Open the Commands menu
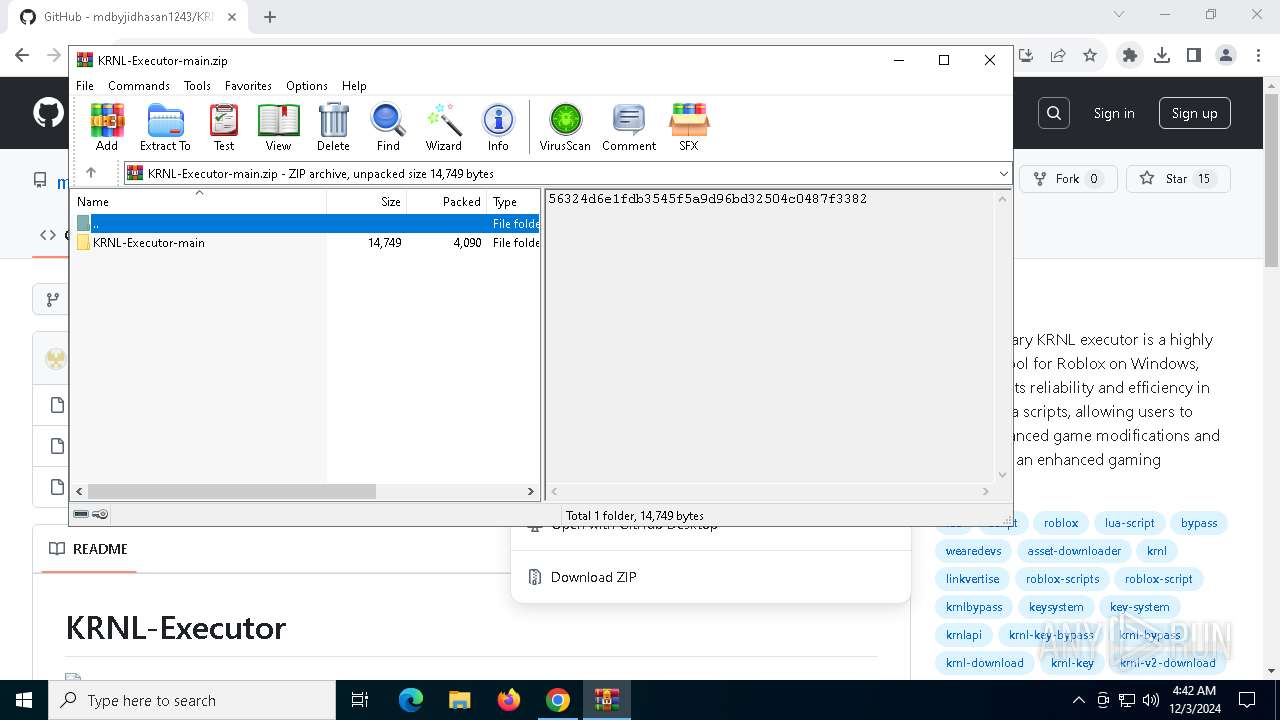Viewport: 1280px width, 720px height. tap(139, 86)
